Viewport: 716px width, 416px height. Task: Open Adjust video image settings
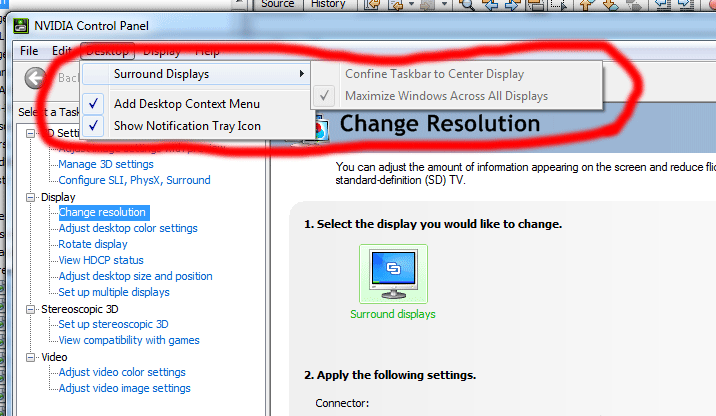[x=124, y=388]
